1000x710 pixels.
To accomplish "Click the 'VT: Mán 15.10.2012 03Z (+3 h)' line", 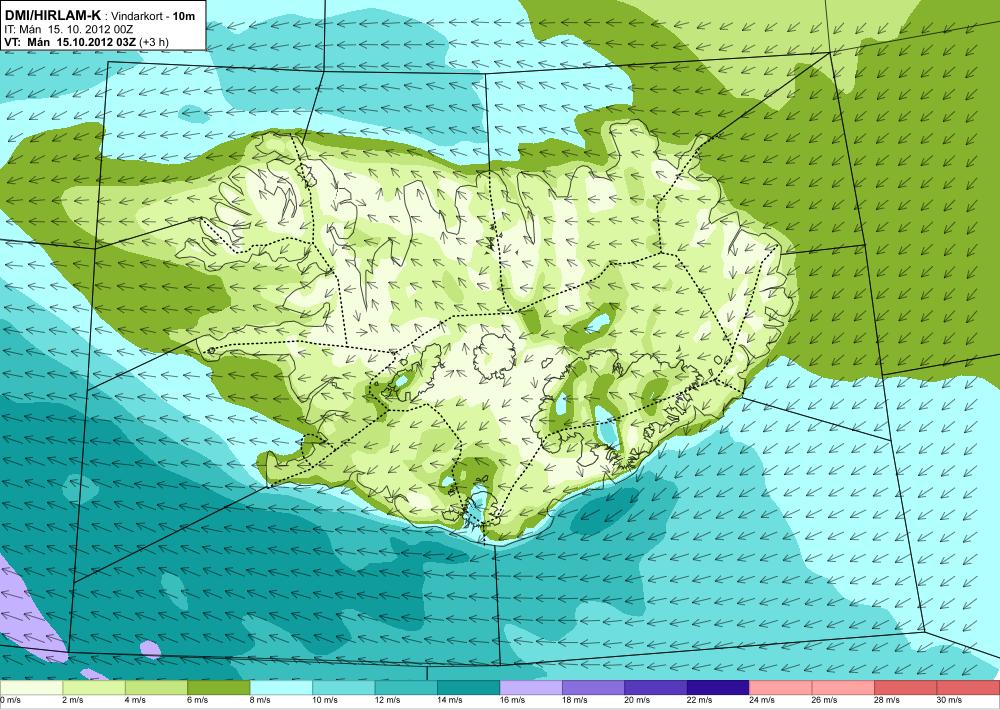I will [x=87, y=42].
